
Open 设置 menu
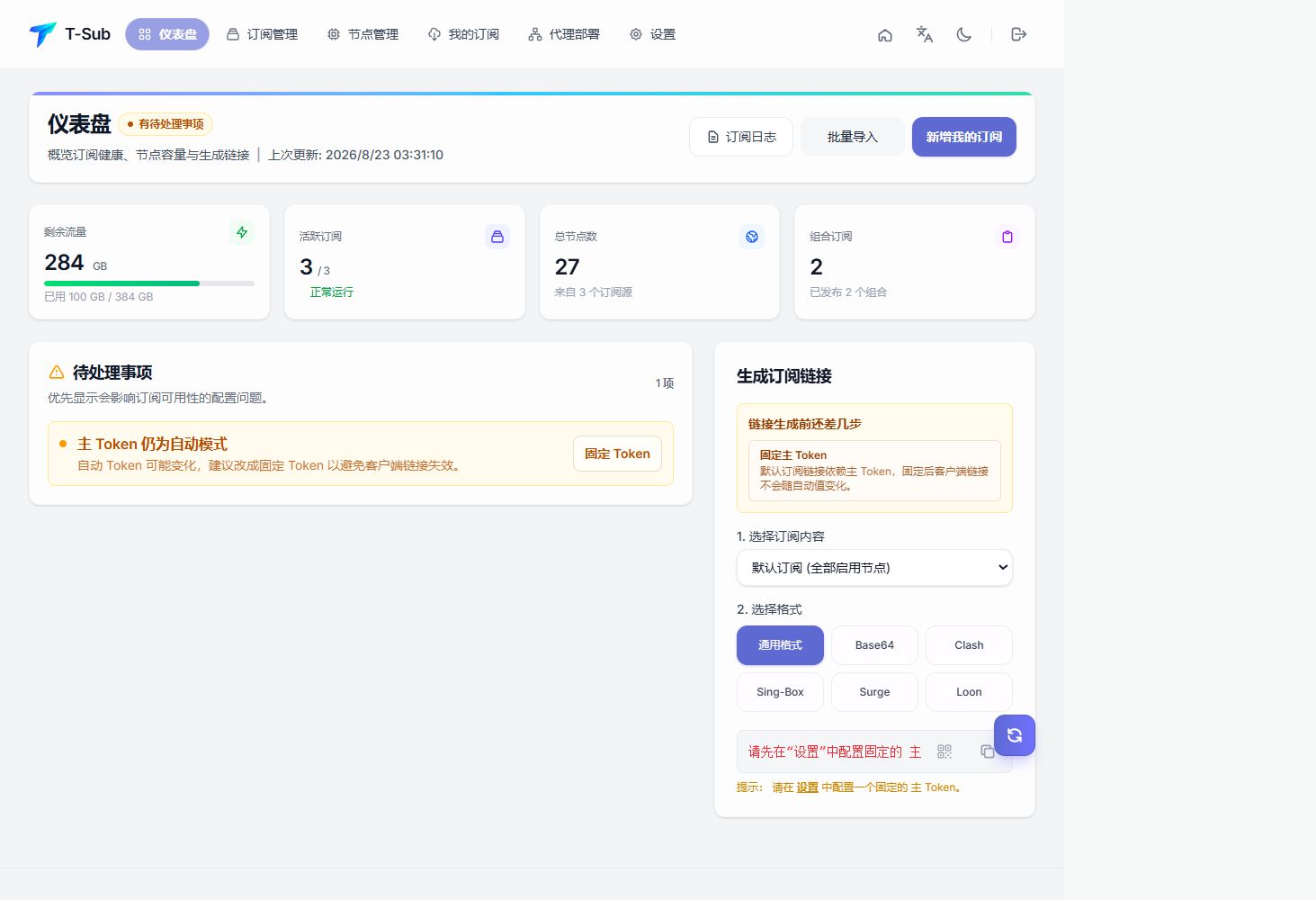tap(652, 34)
